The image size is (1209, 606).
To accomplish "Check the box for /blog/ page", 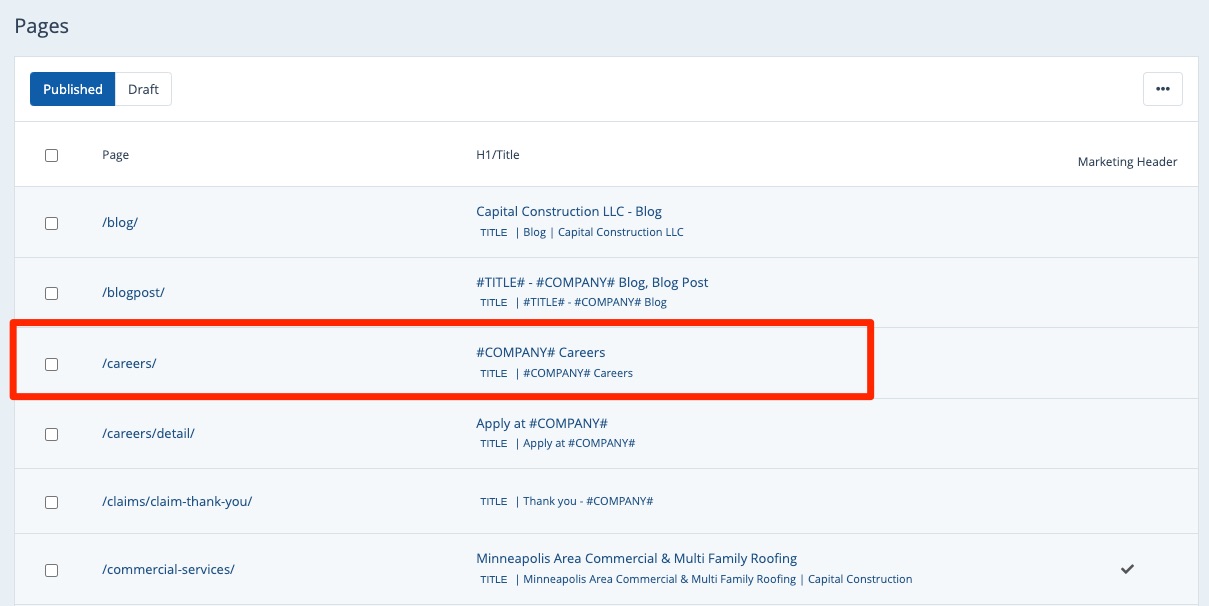I will point(52,223).
